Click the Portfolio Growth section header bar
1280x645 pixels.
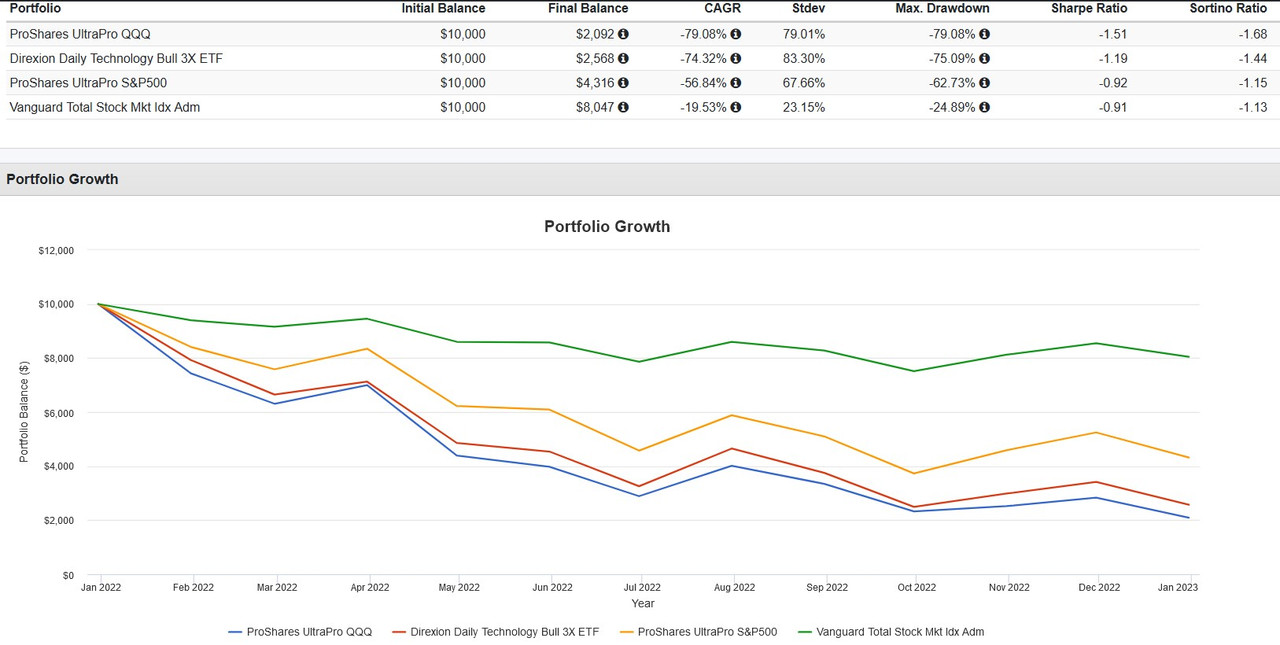pyautogui.click(x=640, y=179)
